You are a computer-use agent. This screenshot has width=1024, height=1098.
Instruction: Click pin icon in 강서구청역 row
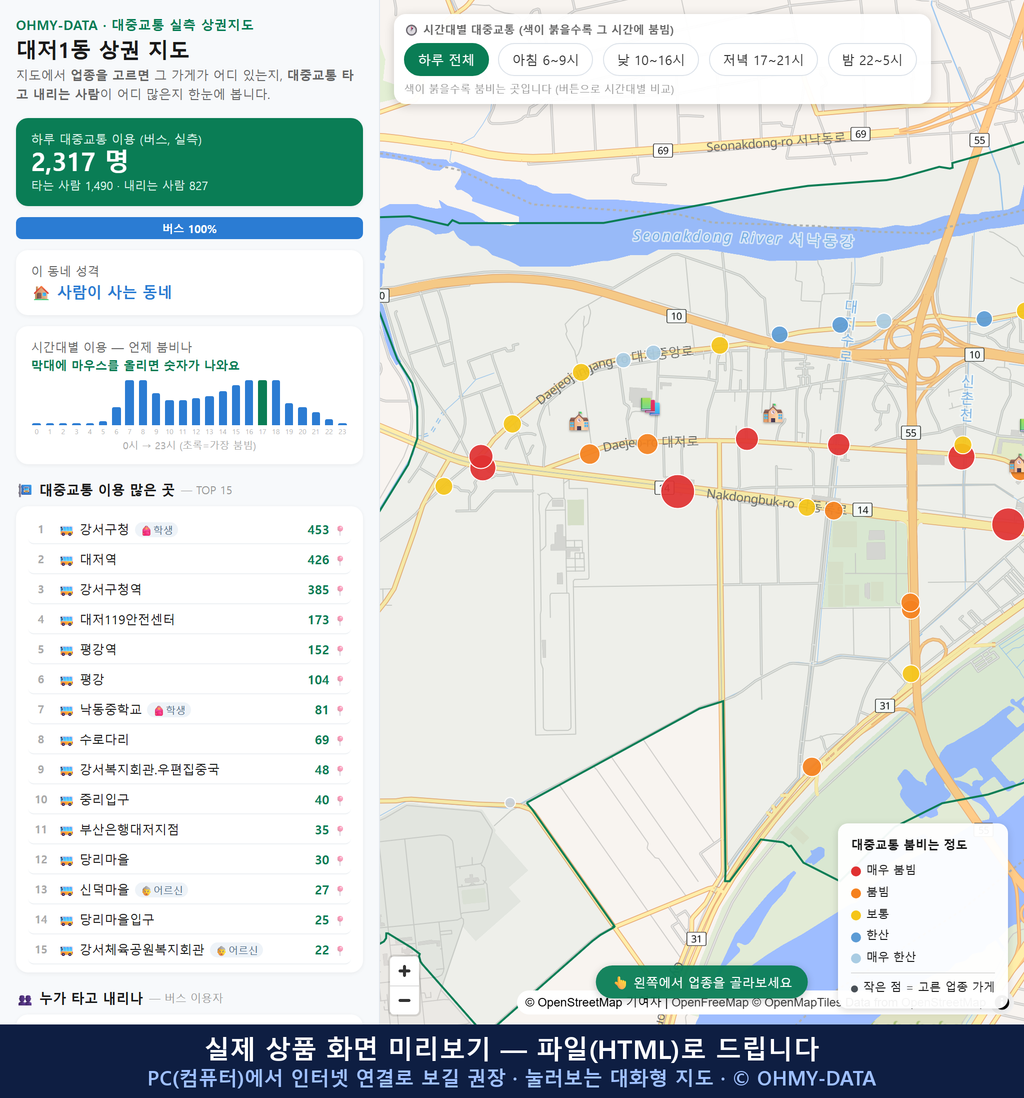coord(340,590)
